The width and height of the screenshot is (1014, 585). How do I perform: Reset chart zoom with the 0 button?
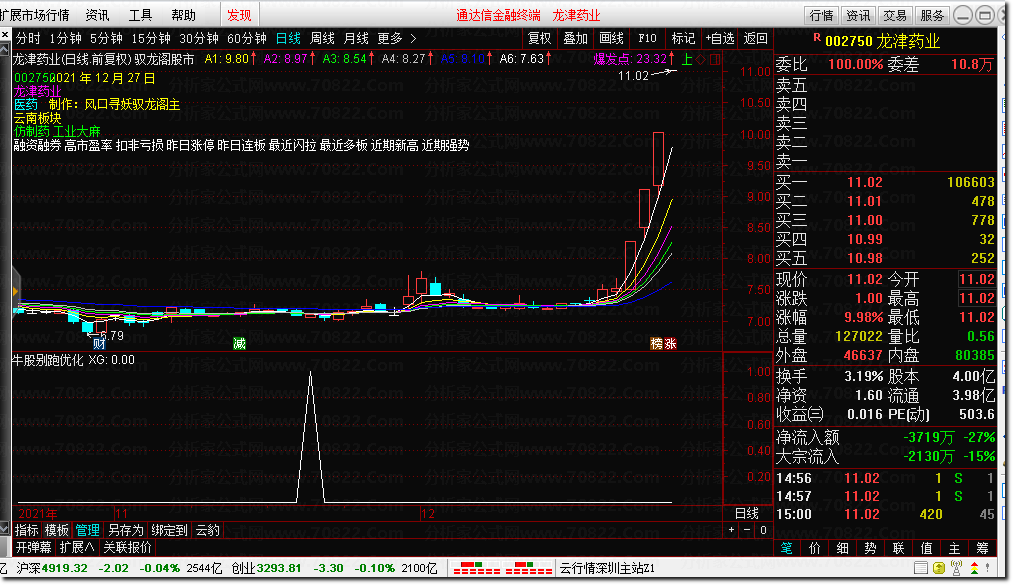click(763, 530)
